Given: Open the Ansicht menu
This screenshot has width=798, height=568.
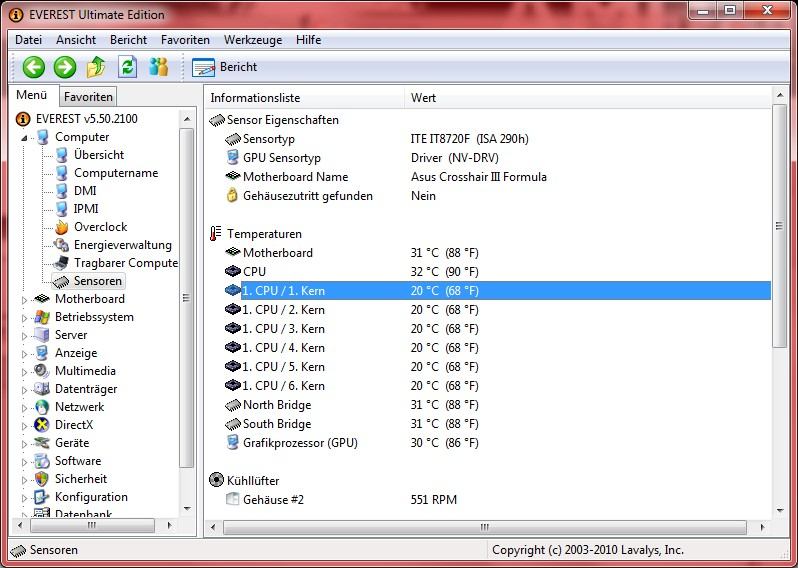Looking at the screenshot, I should tap(76, 40).
